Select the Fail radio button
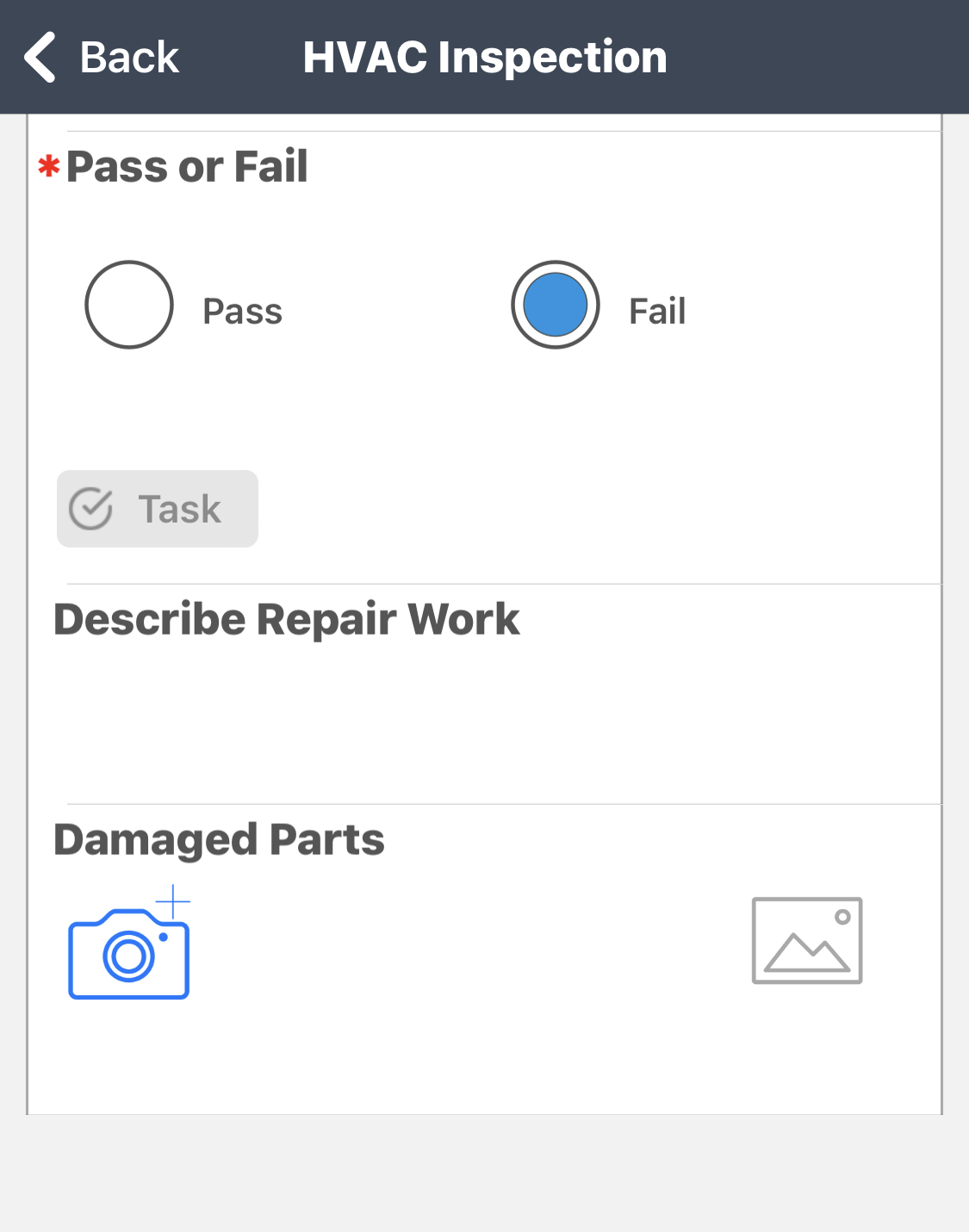 click(556, 305)
